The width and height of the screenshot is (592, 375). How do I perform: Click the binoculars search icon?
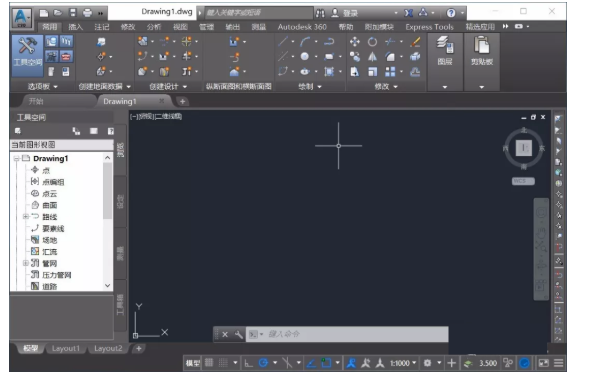[320, 13]
